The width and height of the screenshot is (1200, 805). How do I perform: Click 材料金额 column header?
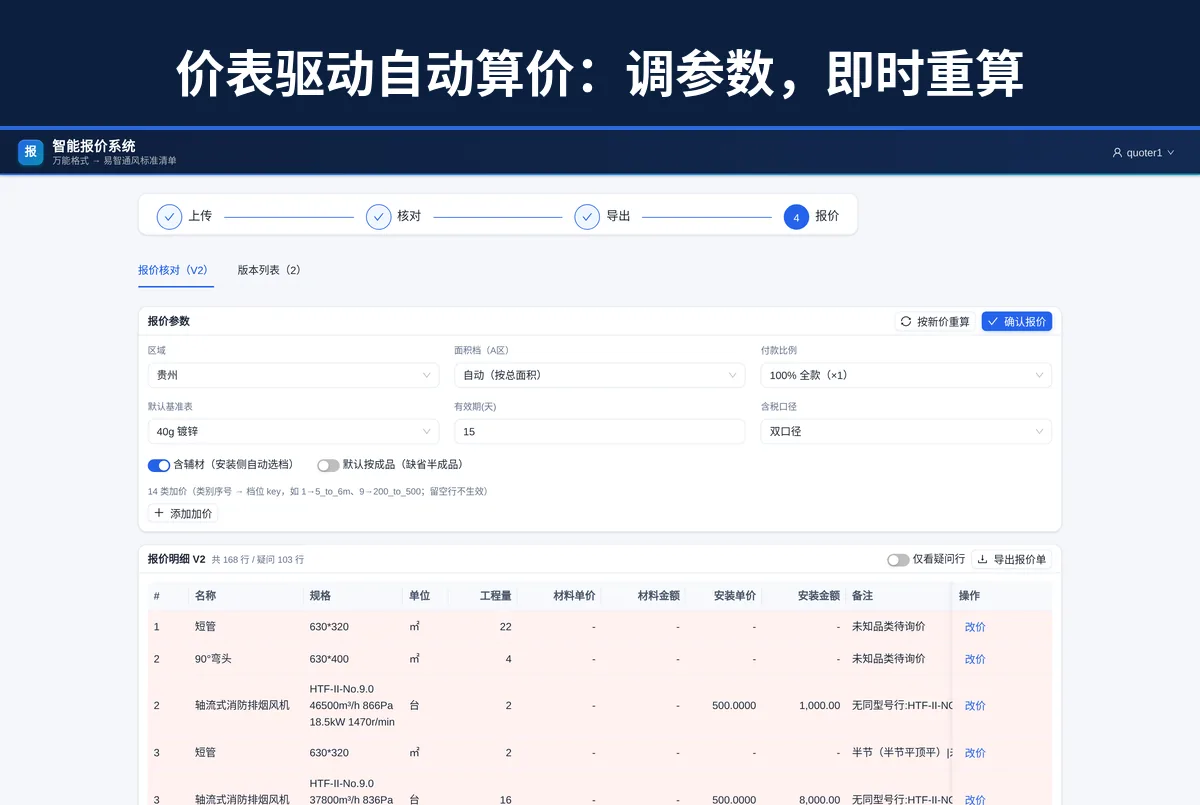coord(658,595)
